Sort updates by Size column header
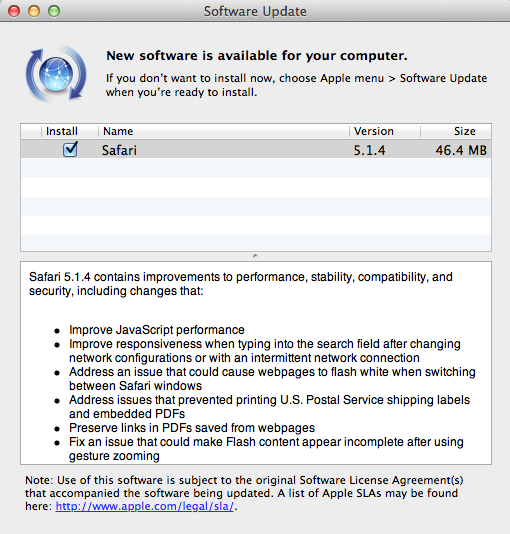The width and height of the screenshot is (510, 534). 456,131
